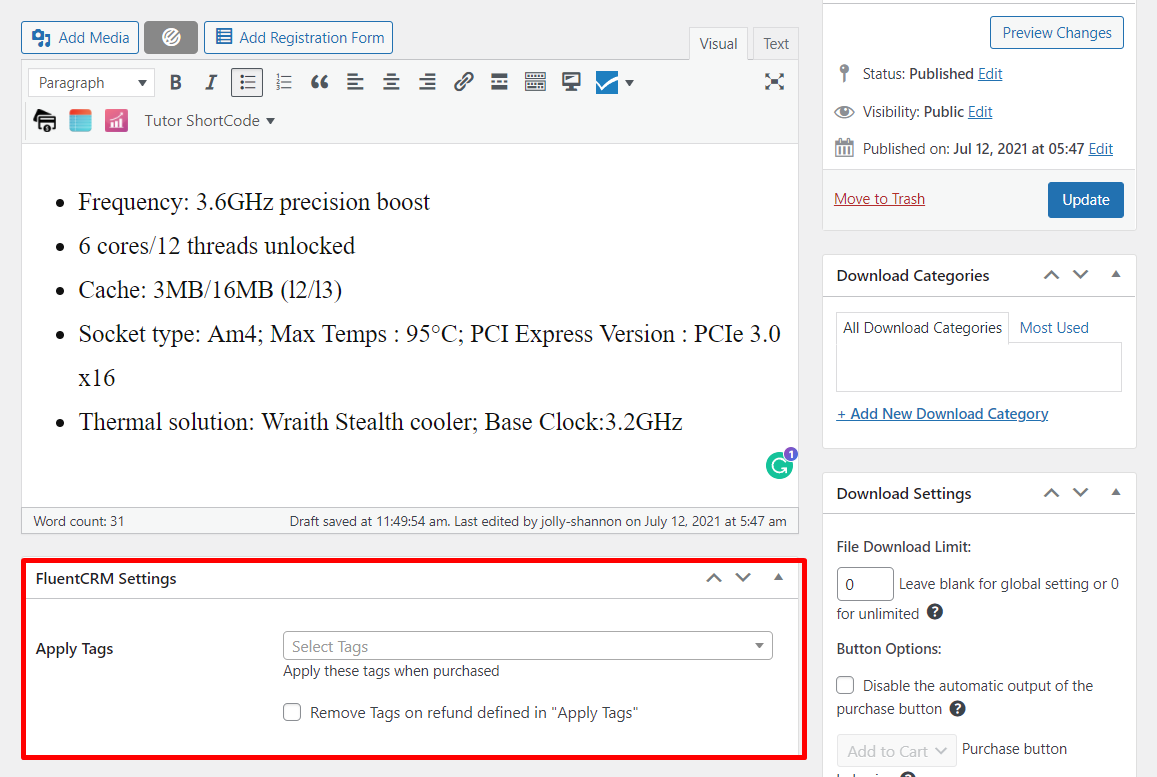Click the Grammarly icon in editor

[779, 465]
